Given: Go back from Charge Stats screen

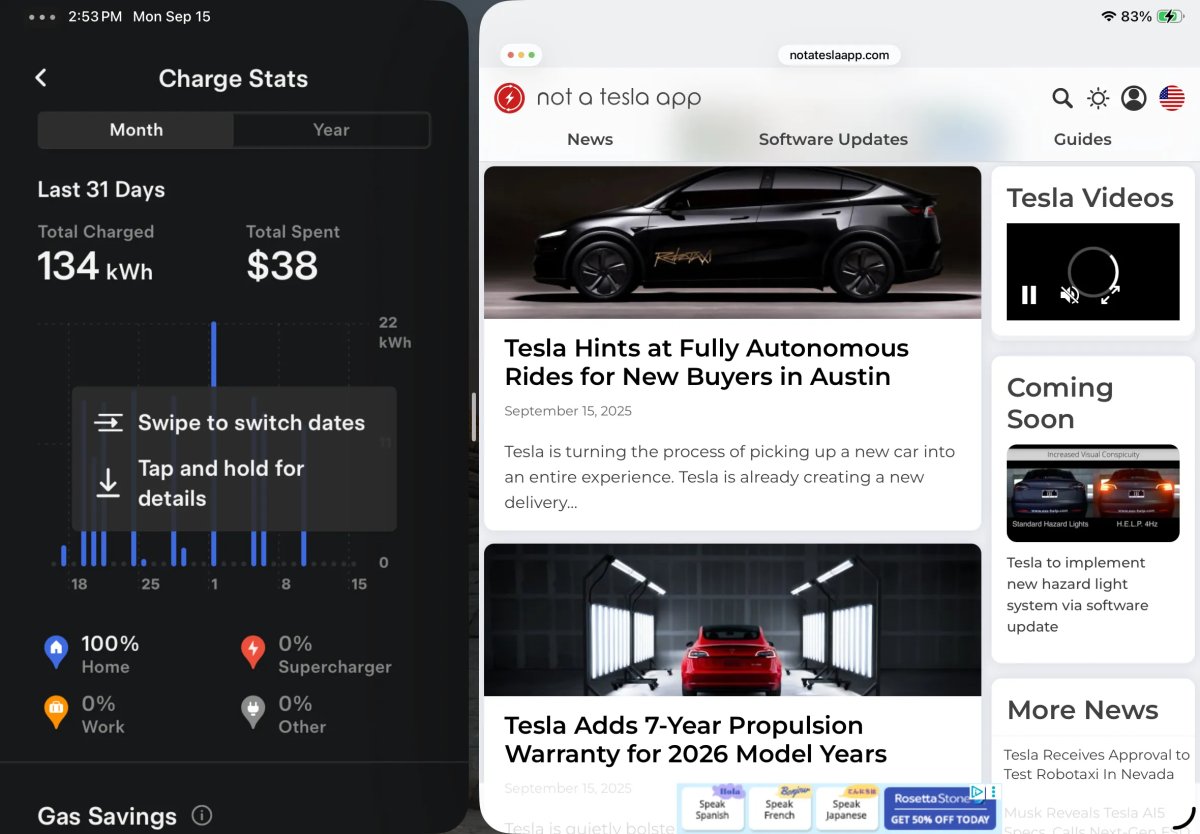Looking at the screenshot, I should [41, 78].
